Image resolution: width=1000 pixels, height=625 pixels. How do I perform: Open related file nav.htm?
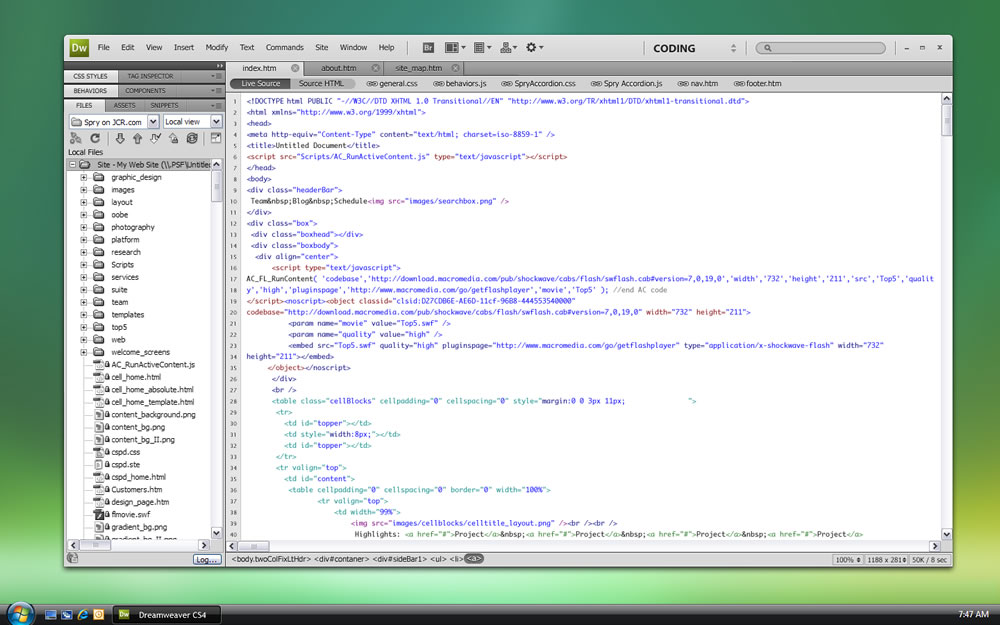(x=698, y=84)
